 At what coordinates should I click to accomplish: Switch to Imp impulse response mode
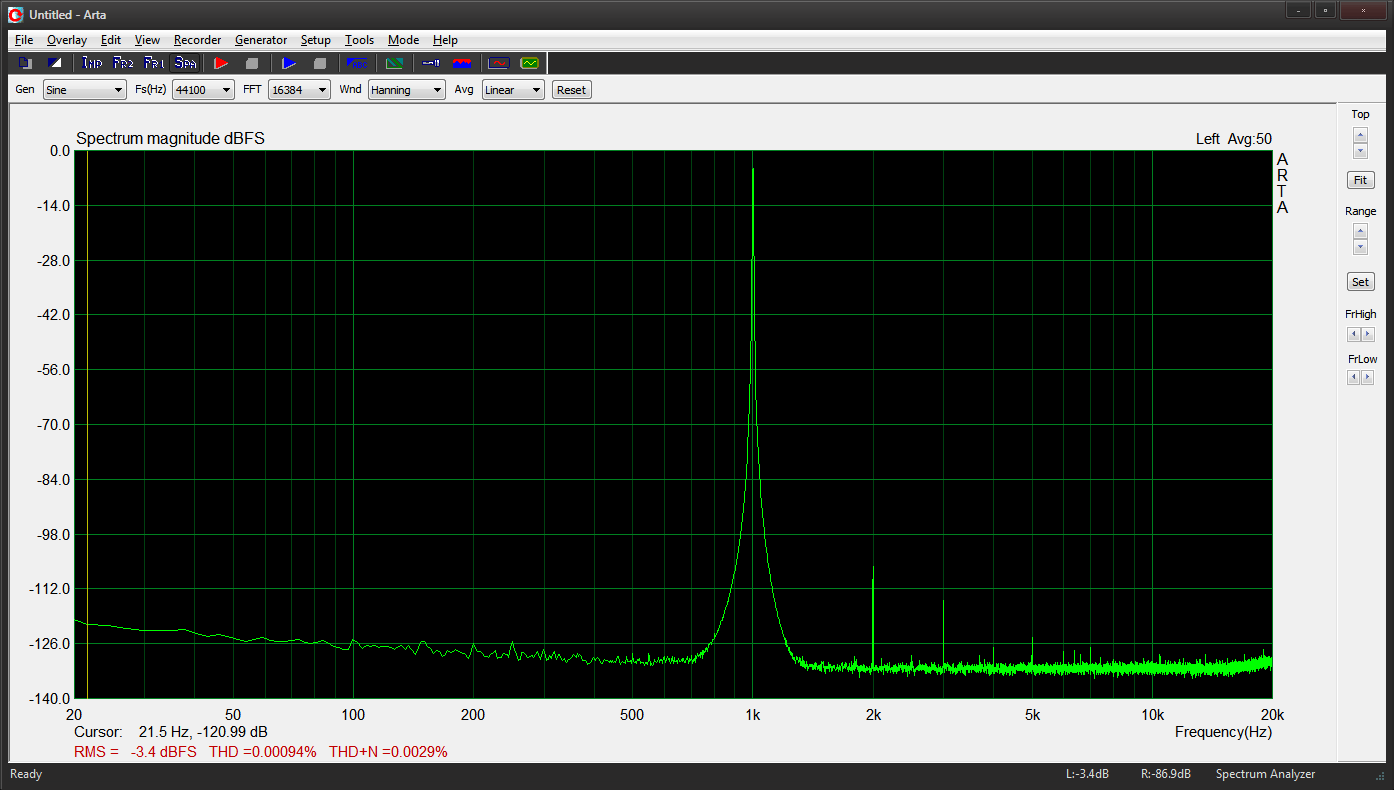point(92,63)
